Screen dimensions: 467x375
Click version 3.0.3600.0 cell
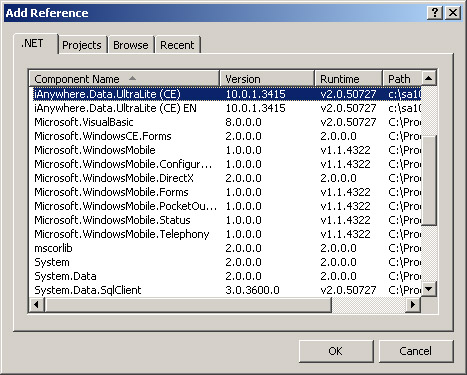pyautogui.click(x=252, y=290)
